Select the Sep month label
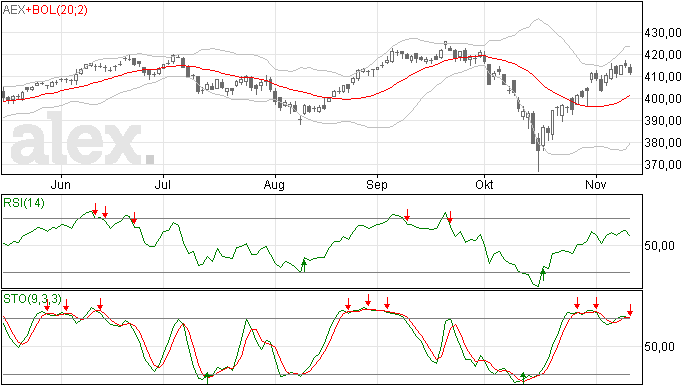This screenshot has height=387, width=690. (377, 185)
